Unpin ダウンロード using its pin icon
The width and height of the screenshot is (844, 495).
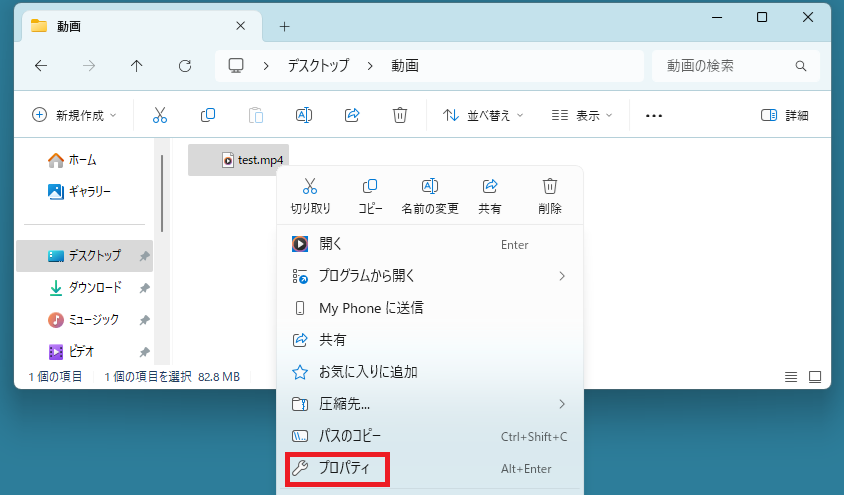(x=144, y=288)
